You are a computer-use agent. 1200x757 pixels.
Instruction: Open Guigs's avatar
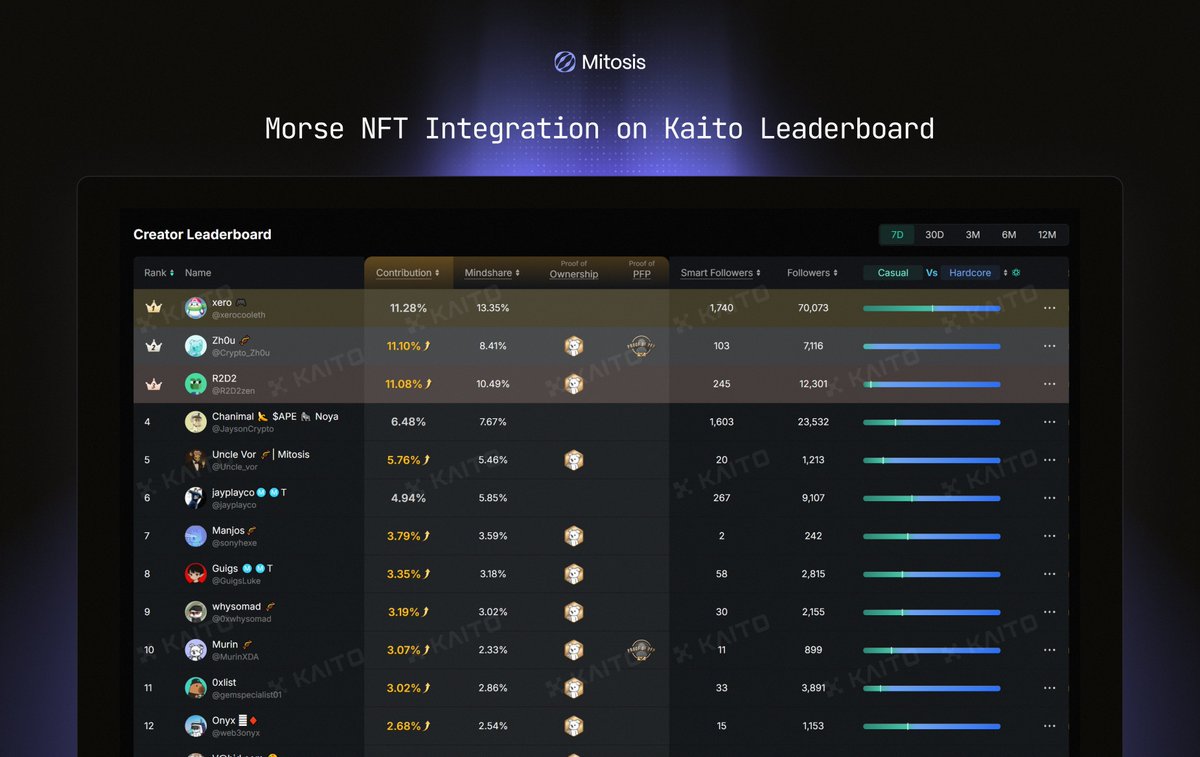[196, 574]
